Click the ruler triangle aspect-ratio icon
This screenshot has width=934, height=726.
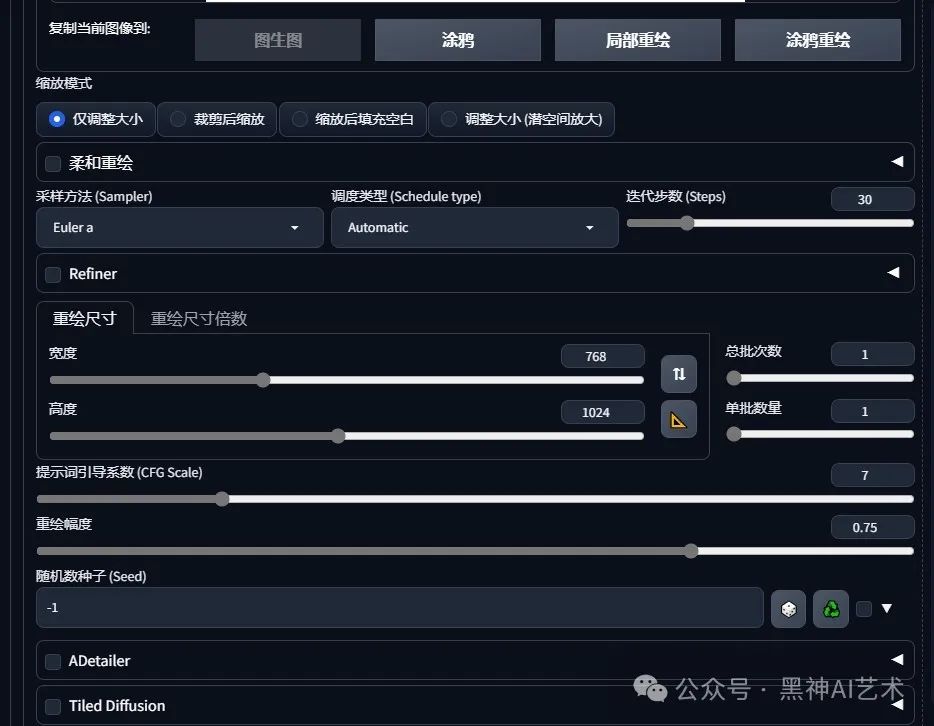678,420
